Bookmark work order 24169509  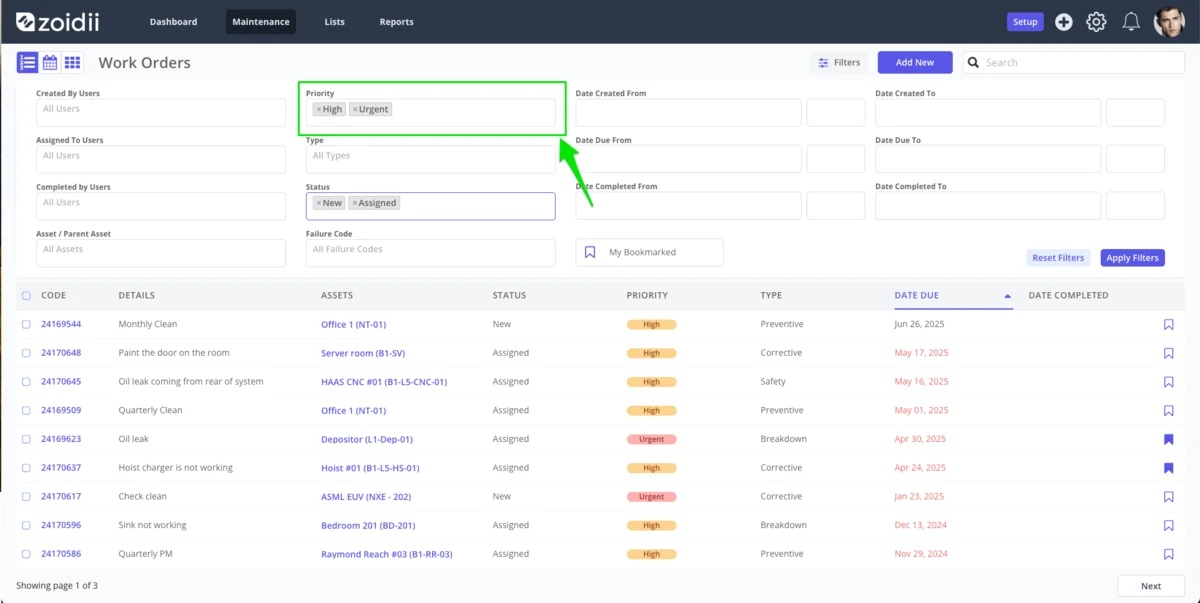coord(1169,411)
